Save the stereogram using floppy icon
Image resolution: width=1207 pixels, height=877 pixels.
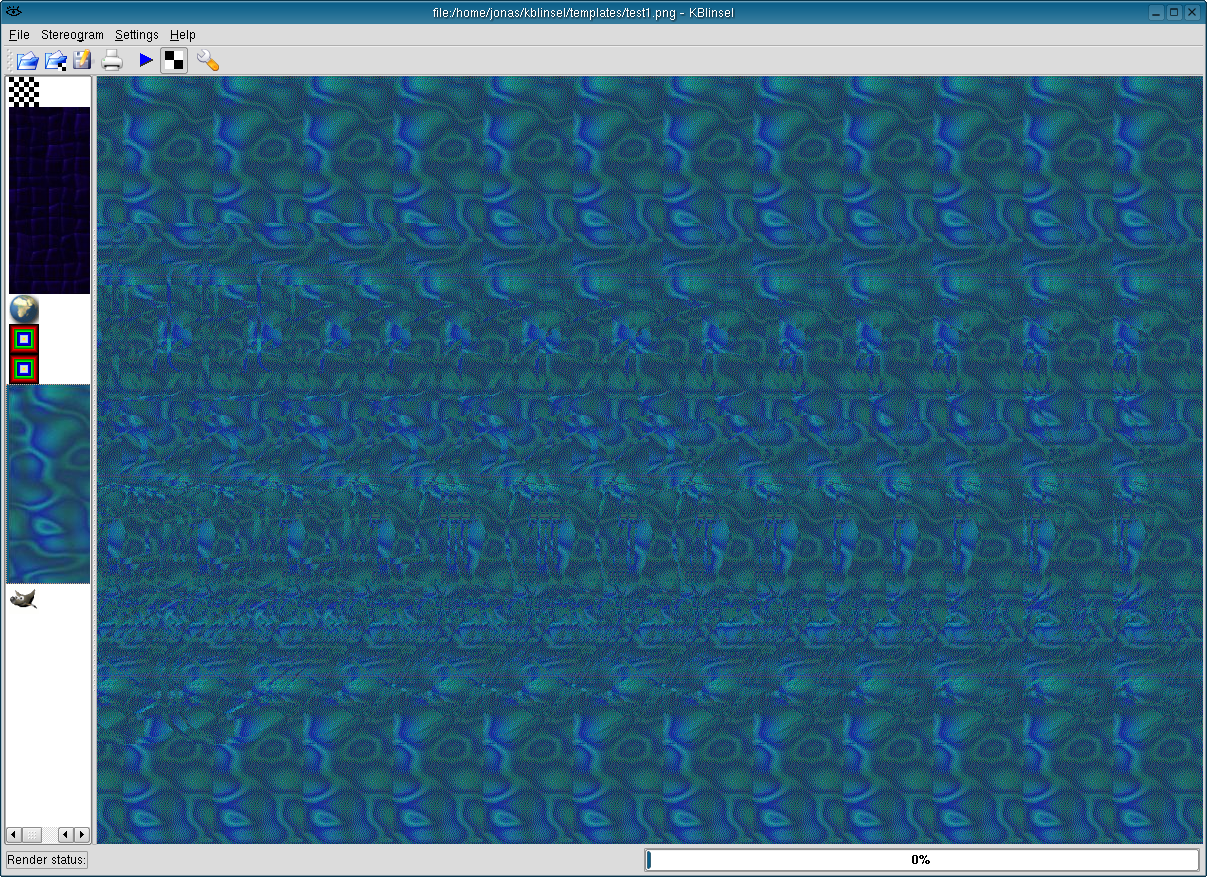[82, 60]
